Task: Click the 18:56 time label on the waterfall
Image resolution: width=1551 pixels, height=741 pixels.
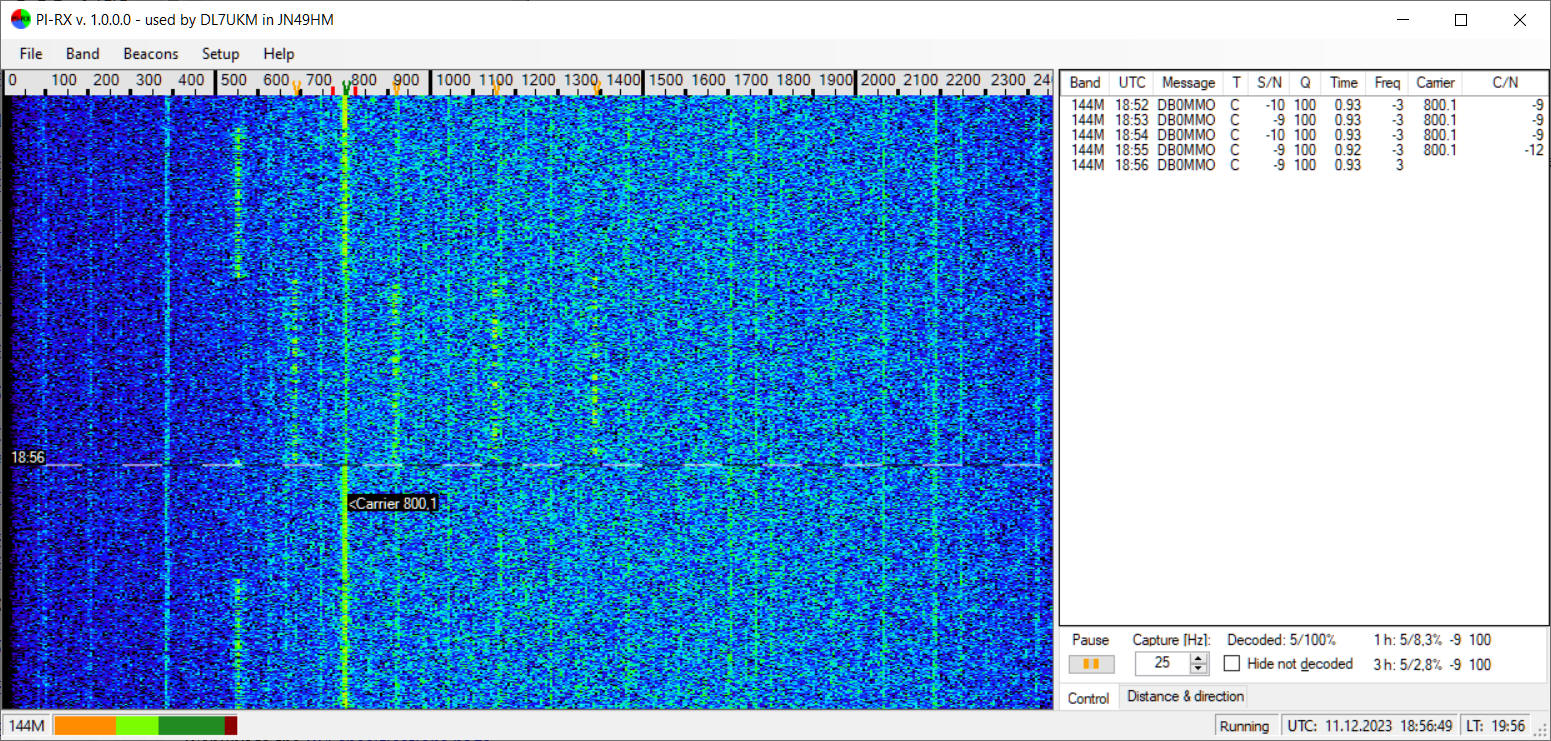Action: pos(28,457)
